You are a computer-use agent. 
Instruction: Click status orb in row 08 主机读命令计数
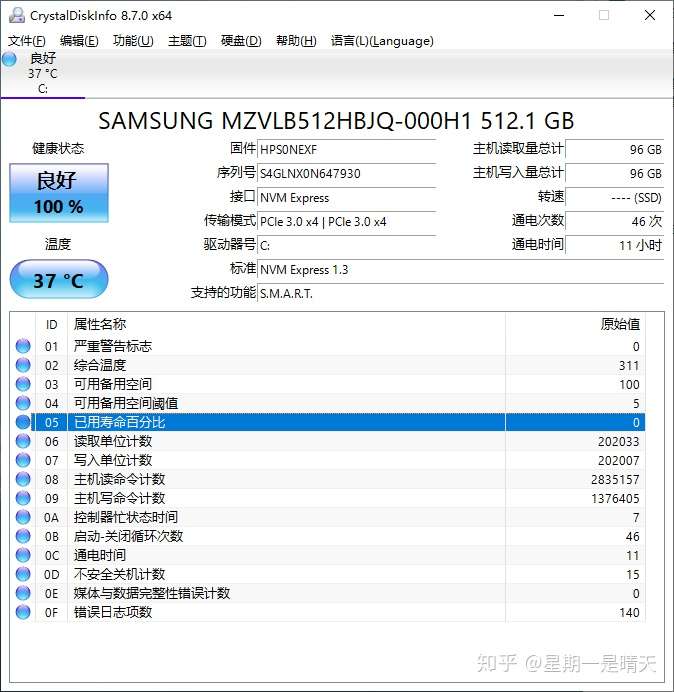pos(23,479)
